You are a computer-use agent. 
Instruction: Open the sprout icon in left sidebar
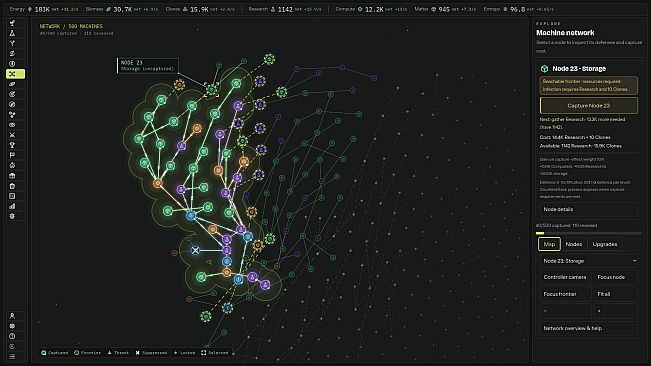tap(12, 23)
